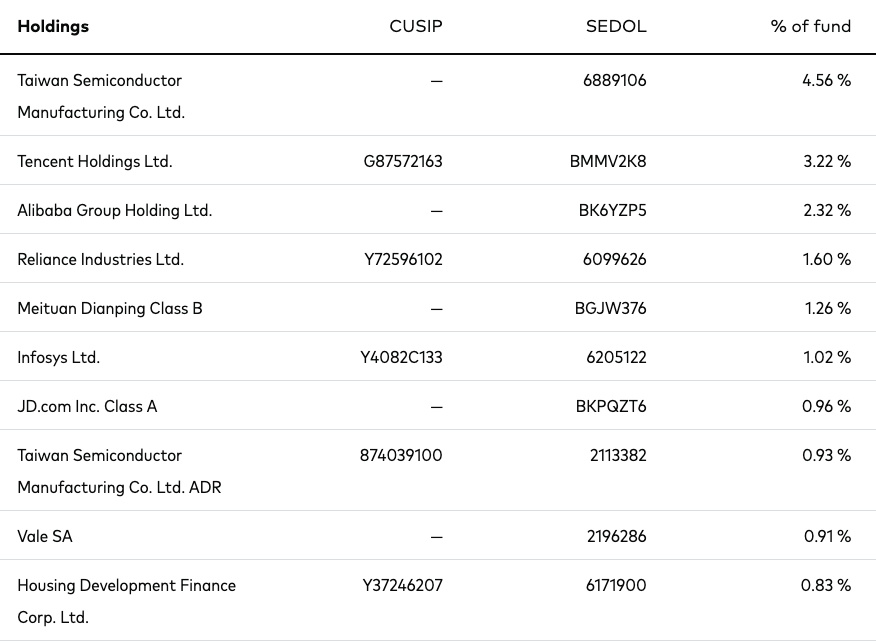Select SEDOL number 2196286
This screenshot has width=876, height=643.
616,536
